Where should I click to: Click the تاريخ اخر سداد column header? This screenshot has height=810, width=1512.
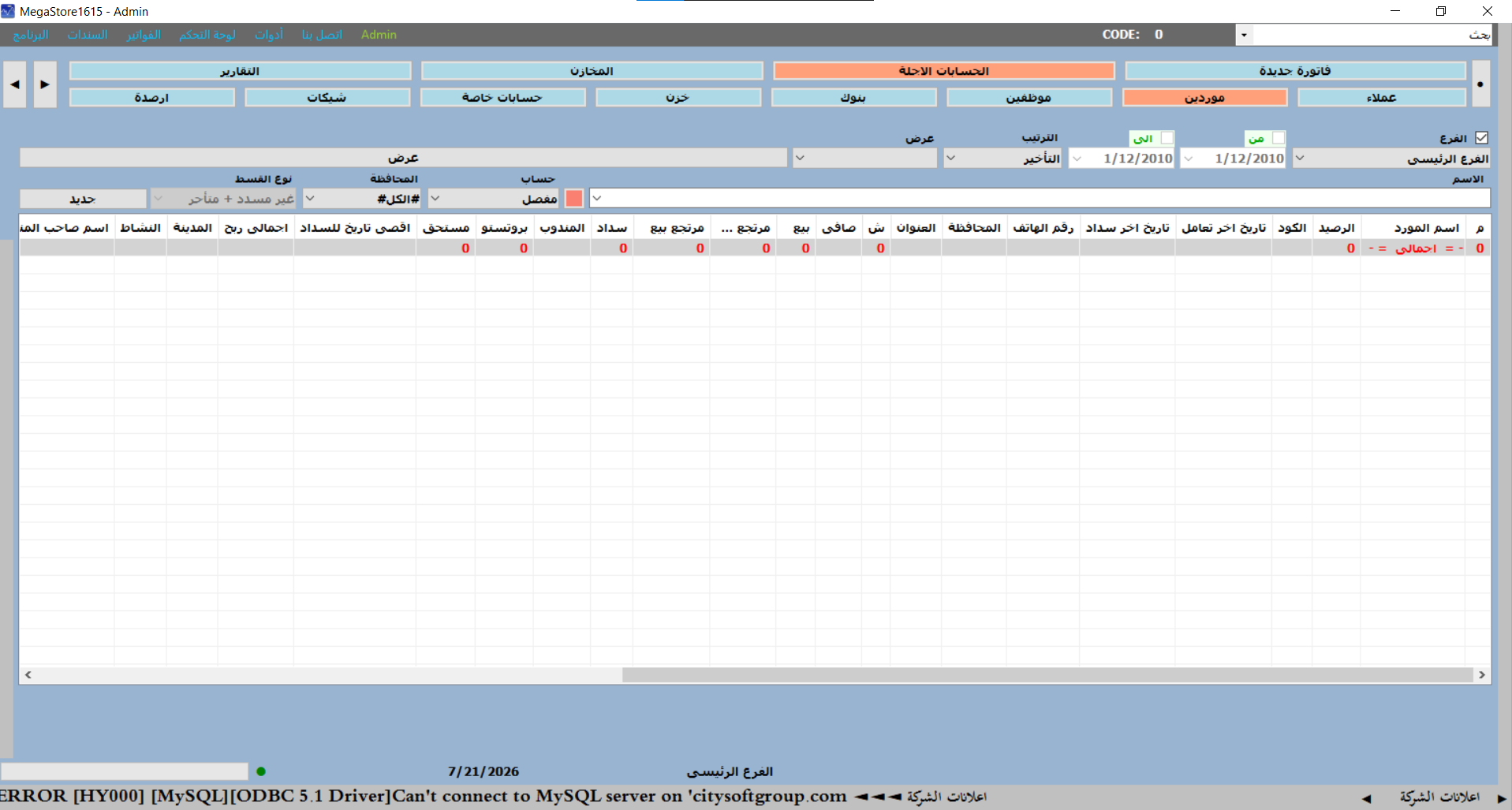(x=1127, y=228)
